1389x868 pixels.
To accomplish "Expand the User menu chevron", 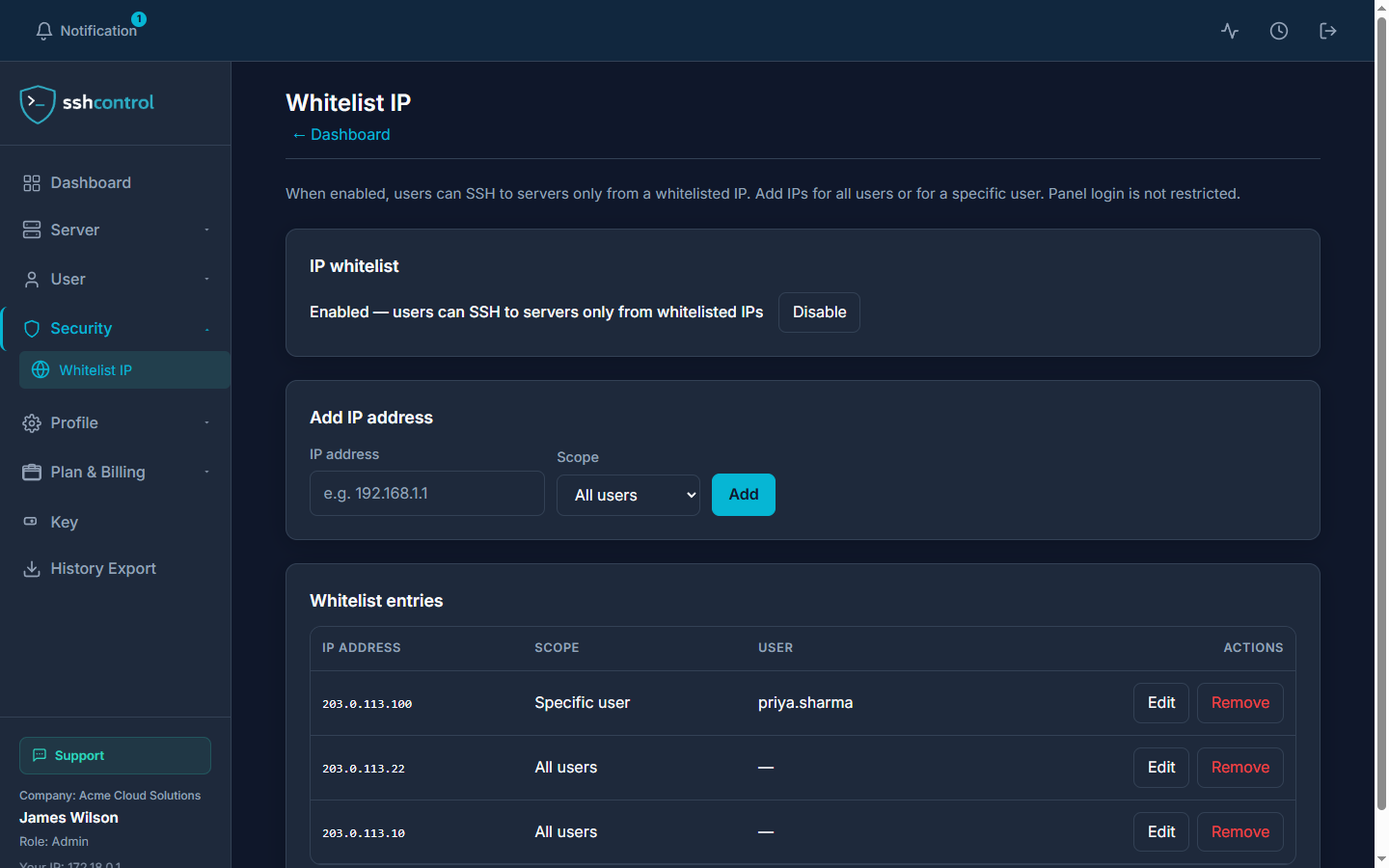I will [x=206, y=279].
